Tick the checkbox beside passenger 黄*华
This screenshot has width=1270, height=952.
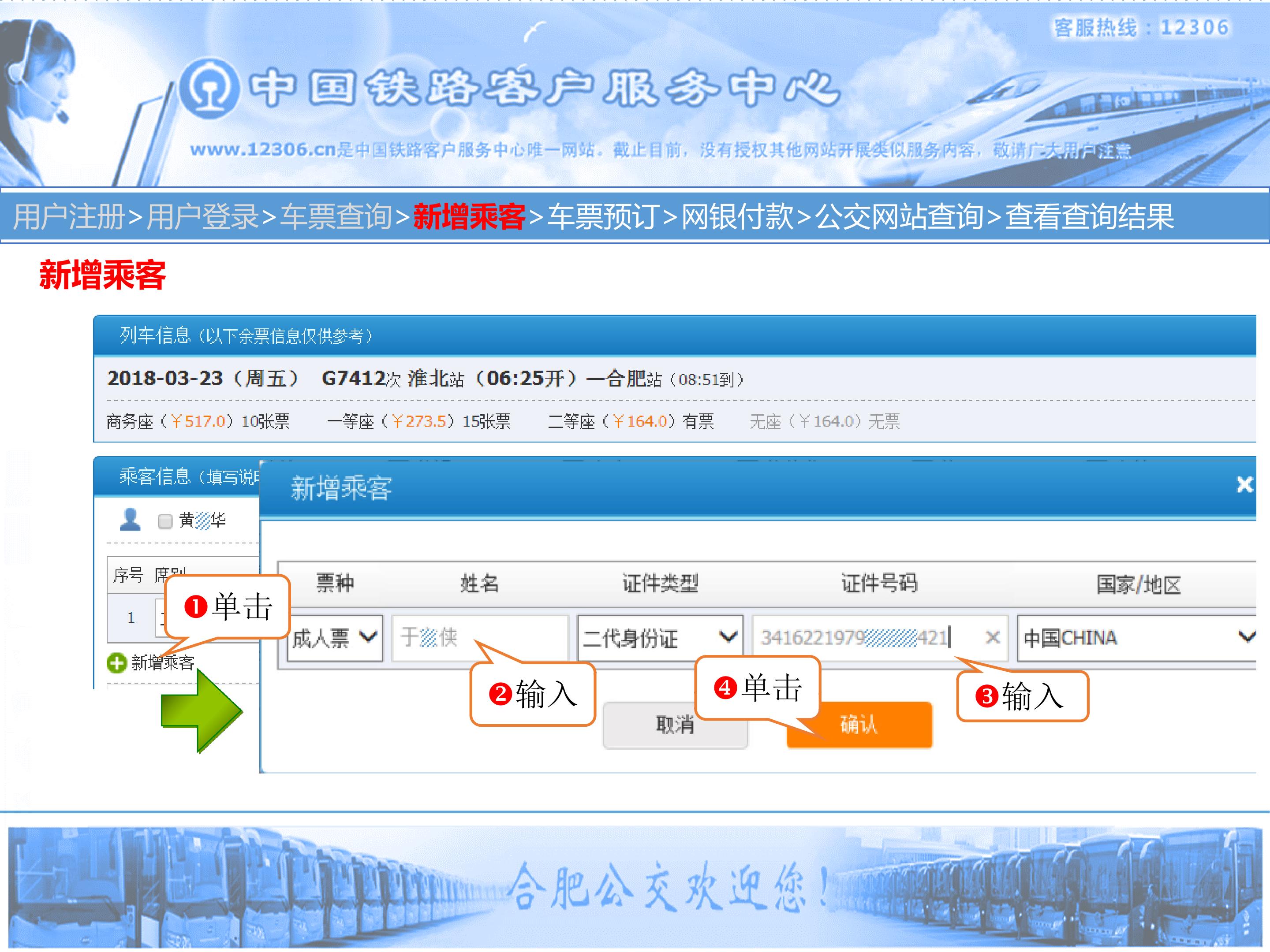click(x=165, y=521)
